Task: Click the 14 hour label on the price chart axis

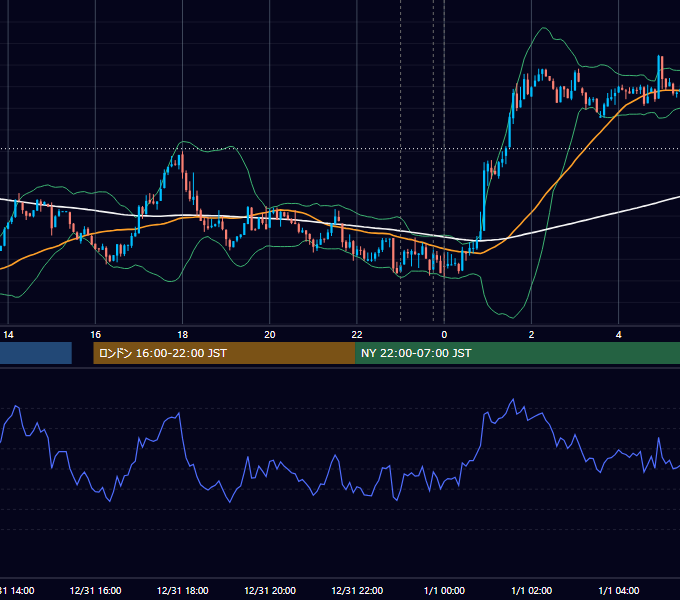Action: click(x=8, y=335)
